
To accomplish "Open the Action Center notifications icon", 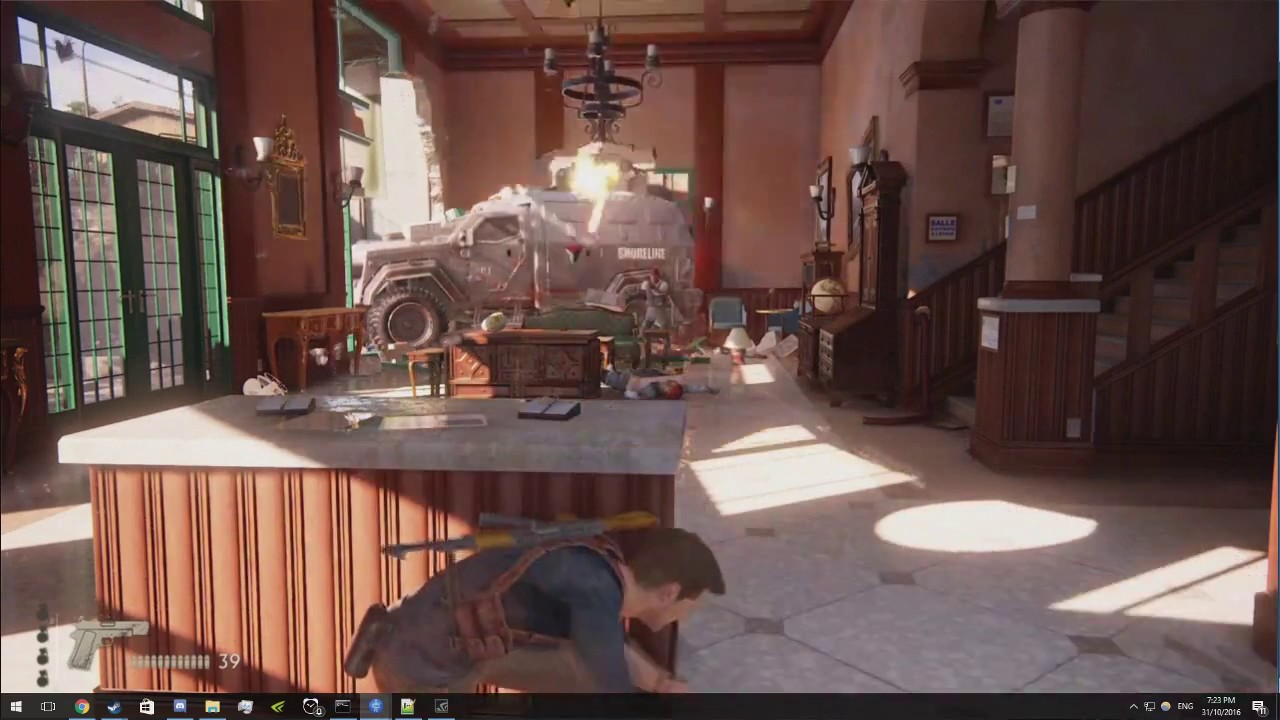I will 1259,707.
